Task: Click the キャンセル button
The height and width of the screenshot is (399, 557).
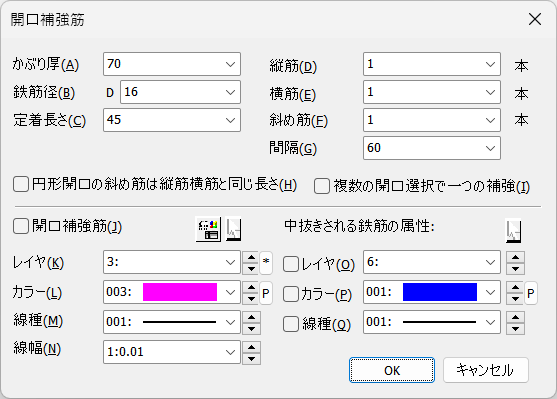Action: pos(486,370)
